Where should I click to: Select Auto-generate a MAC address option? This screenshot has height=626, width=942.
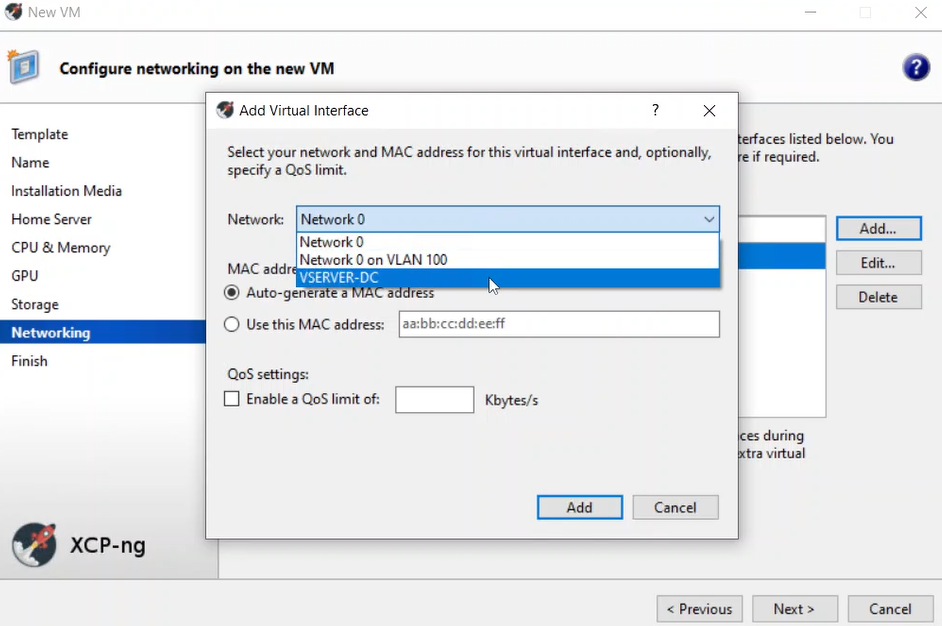point(232,293)
